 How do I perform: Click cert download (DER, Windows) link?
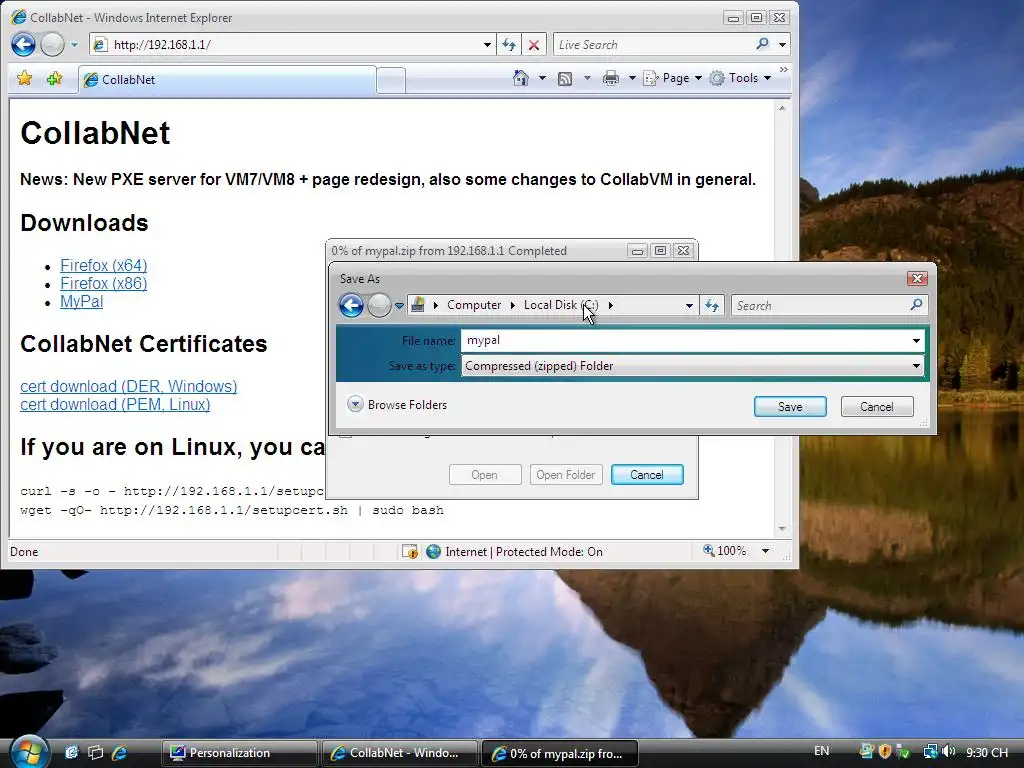point(129,386)
